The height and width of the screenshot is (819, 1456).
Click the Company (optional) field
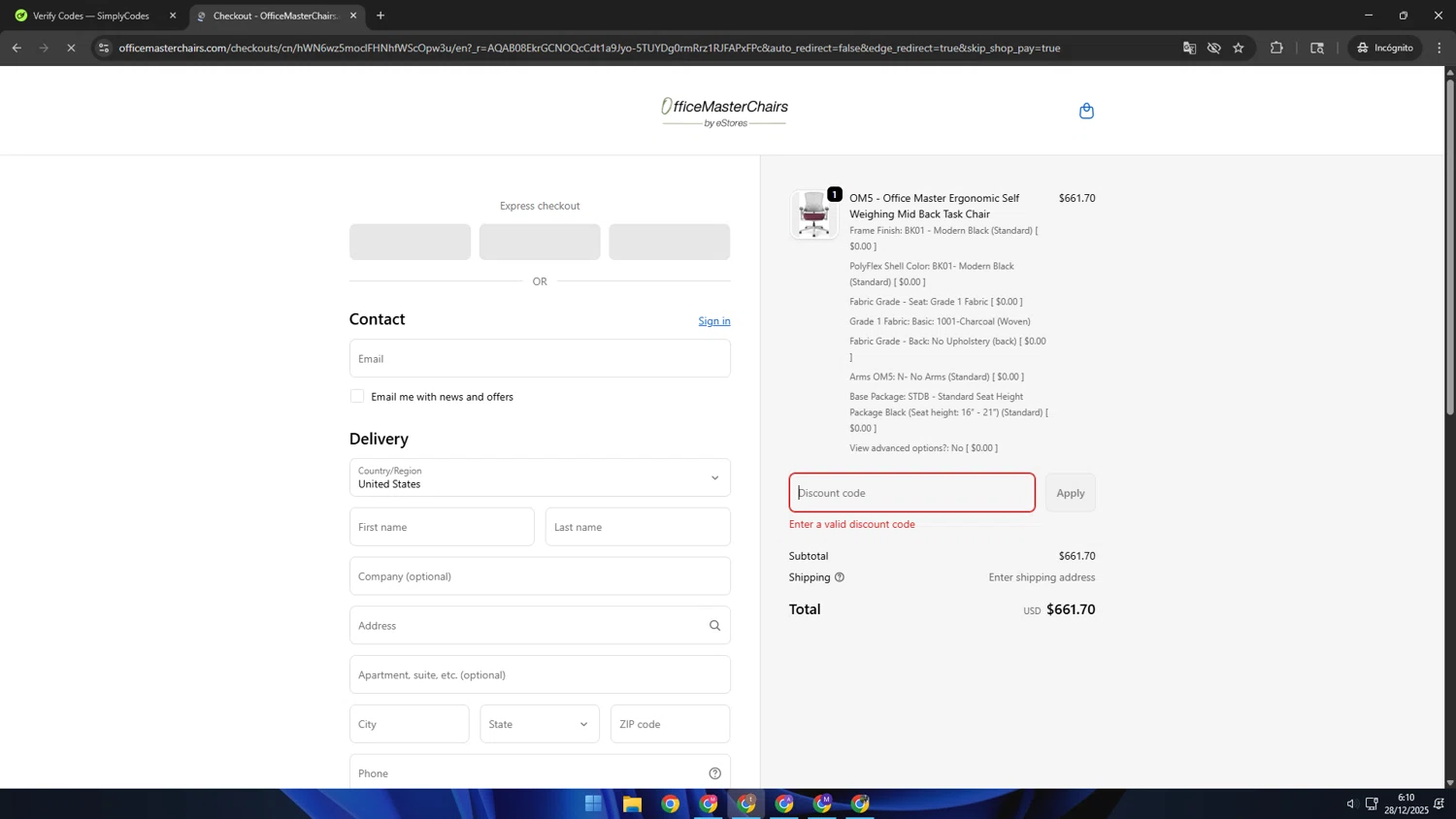tap(540, 576)
